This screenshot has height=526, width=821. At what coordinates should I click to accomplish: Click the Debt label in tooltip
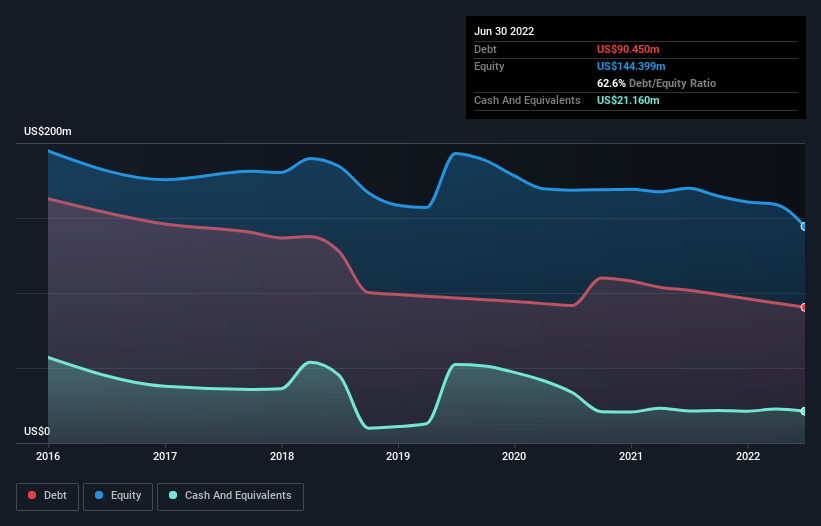[x=485, y=49]
